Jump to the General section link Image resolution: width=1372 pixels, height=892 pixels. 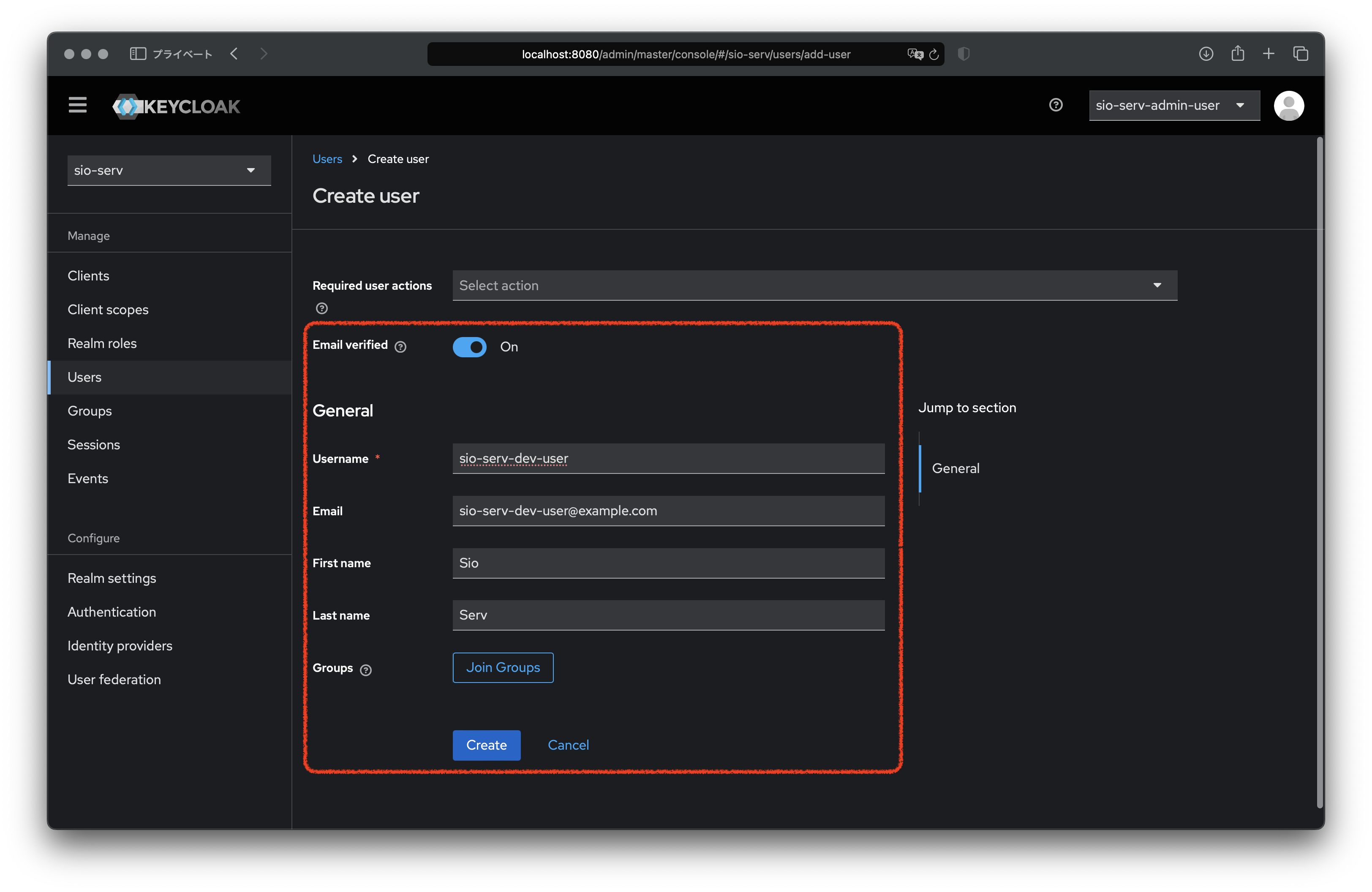click(955, 468)
